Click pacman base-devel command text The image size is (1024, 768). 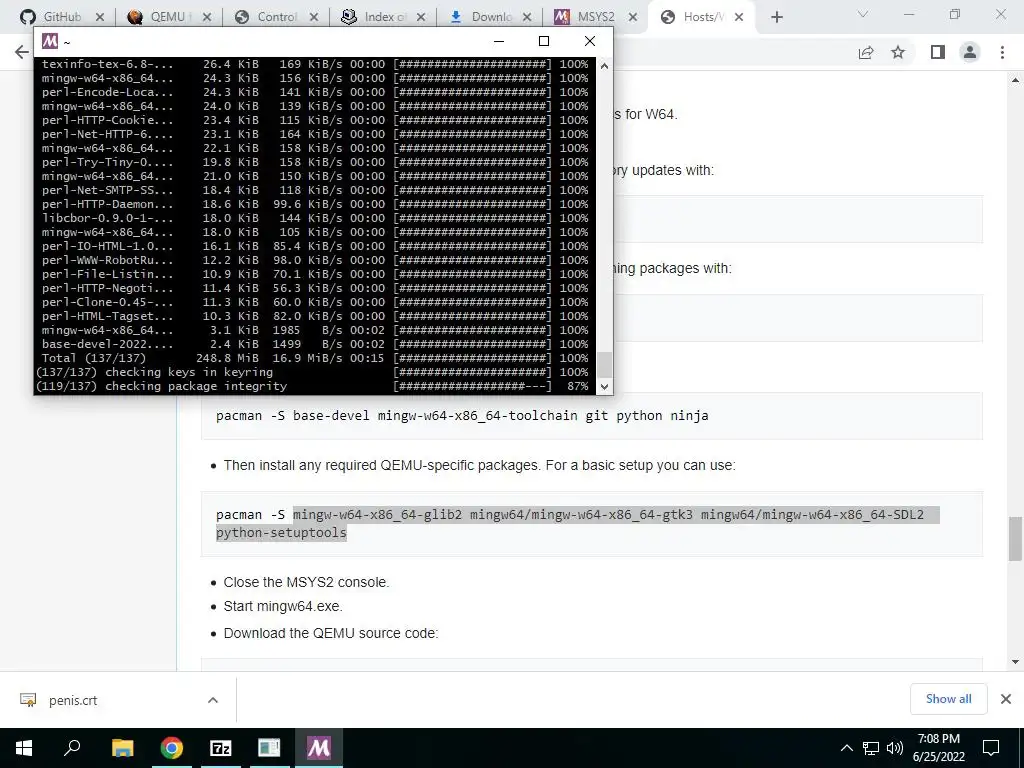click(462, 415)
